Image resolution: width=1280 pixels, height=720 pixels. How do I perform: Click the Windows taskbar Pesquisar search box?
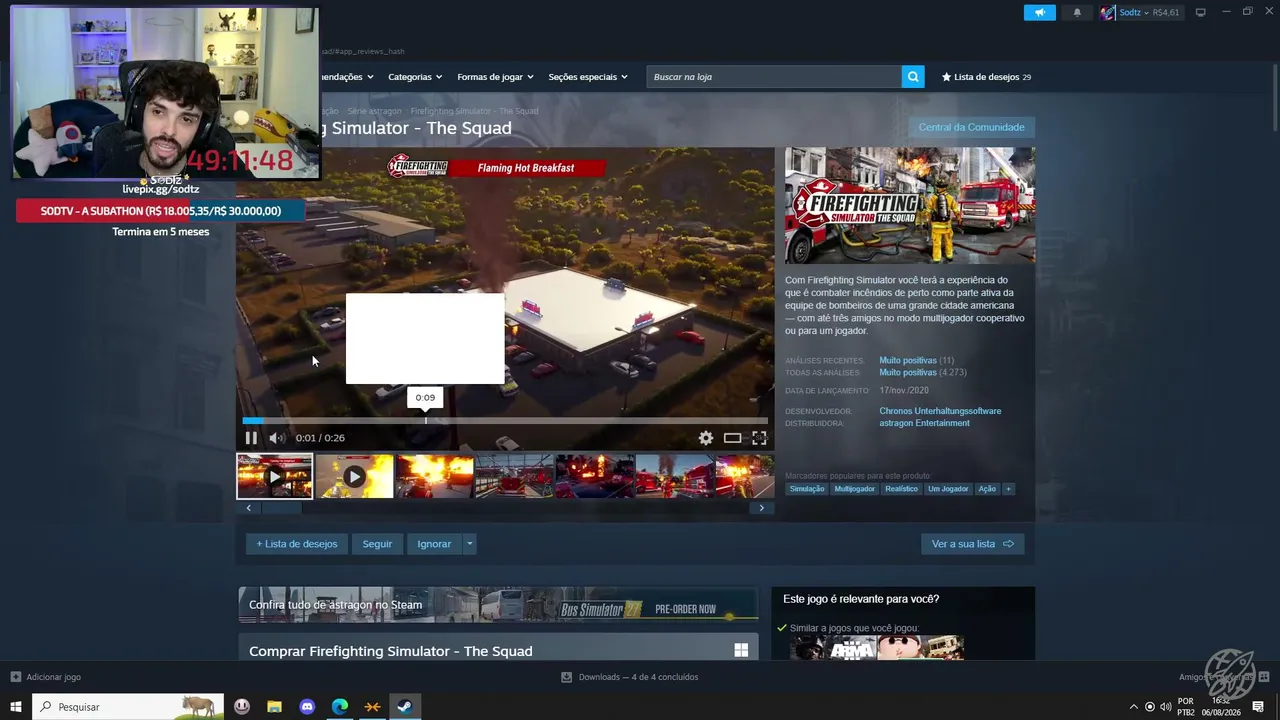click(x=129, y=707)
